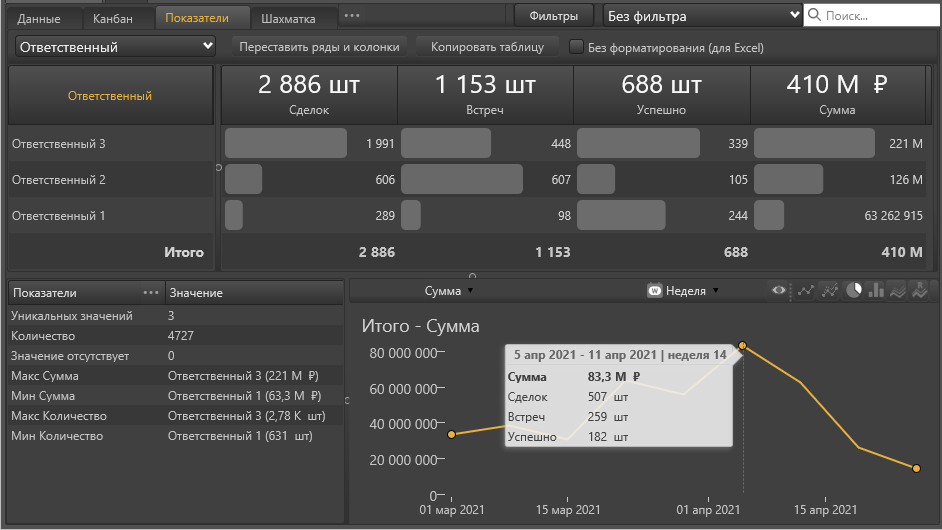This screenshot has height=530, width=942.
Task: Toggle chart visibility with the eye icon
Action: (779, 291)
